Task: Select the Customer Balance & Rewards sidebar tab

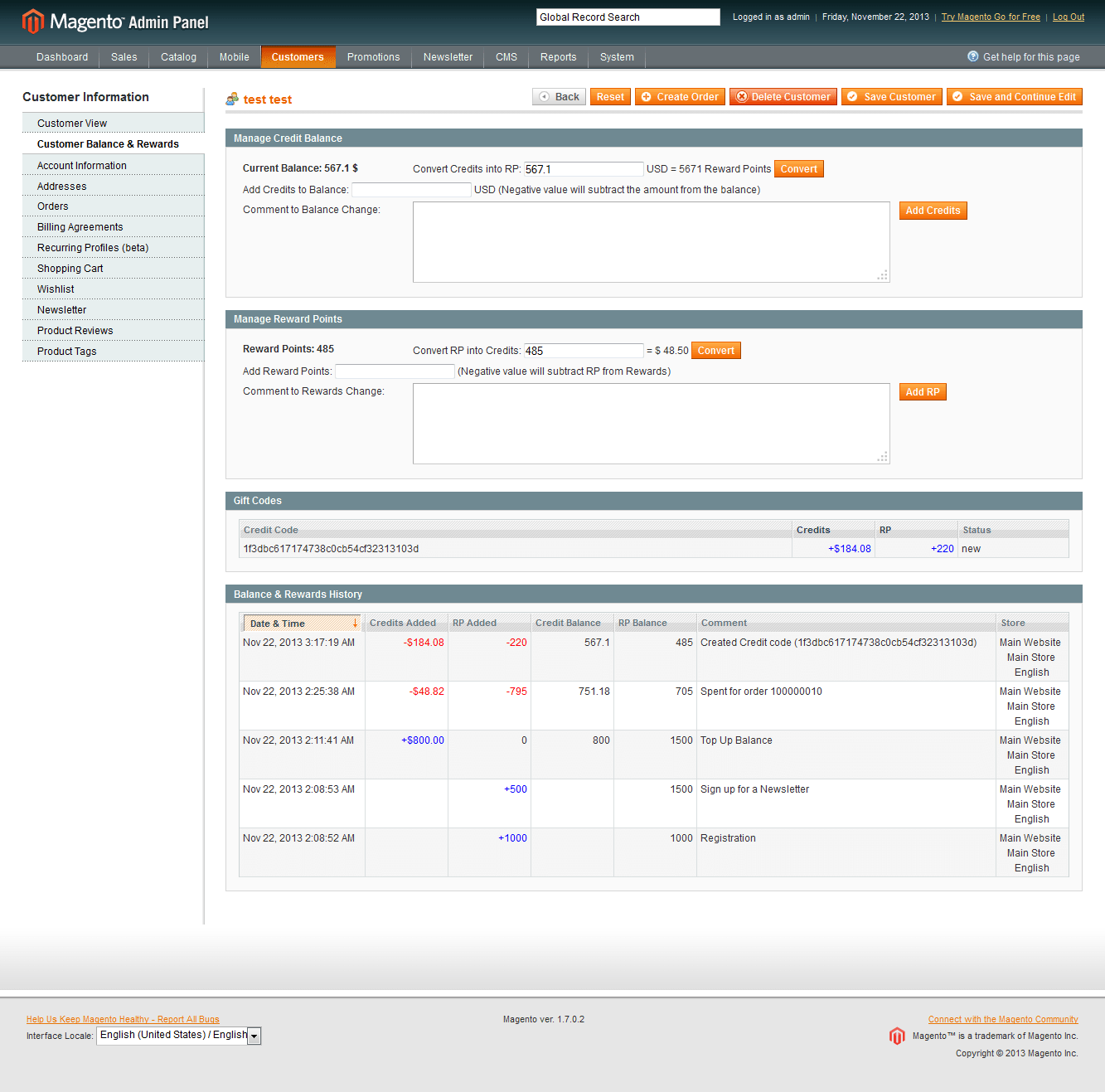Action: coord(108,143)
